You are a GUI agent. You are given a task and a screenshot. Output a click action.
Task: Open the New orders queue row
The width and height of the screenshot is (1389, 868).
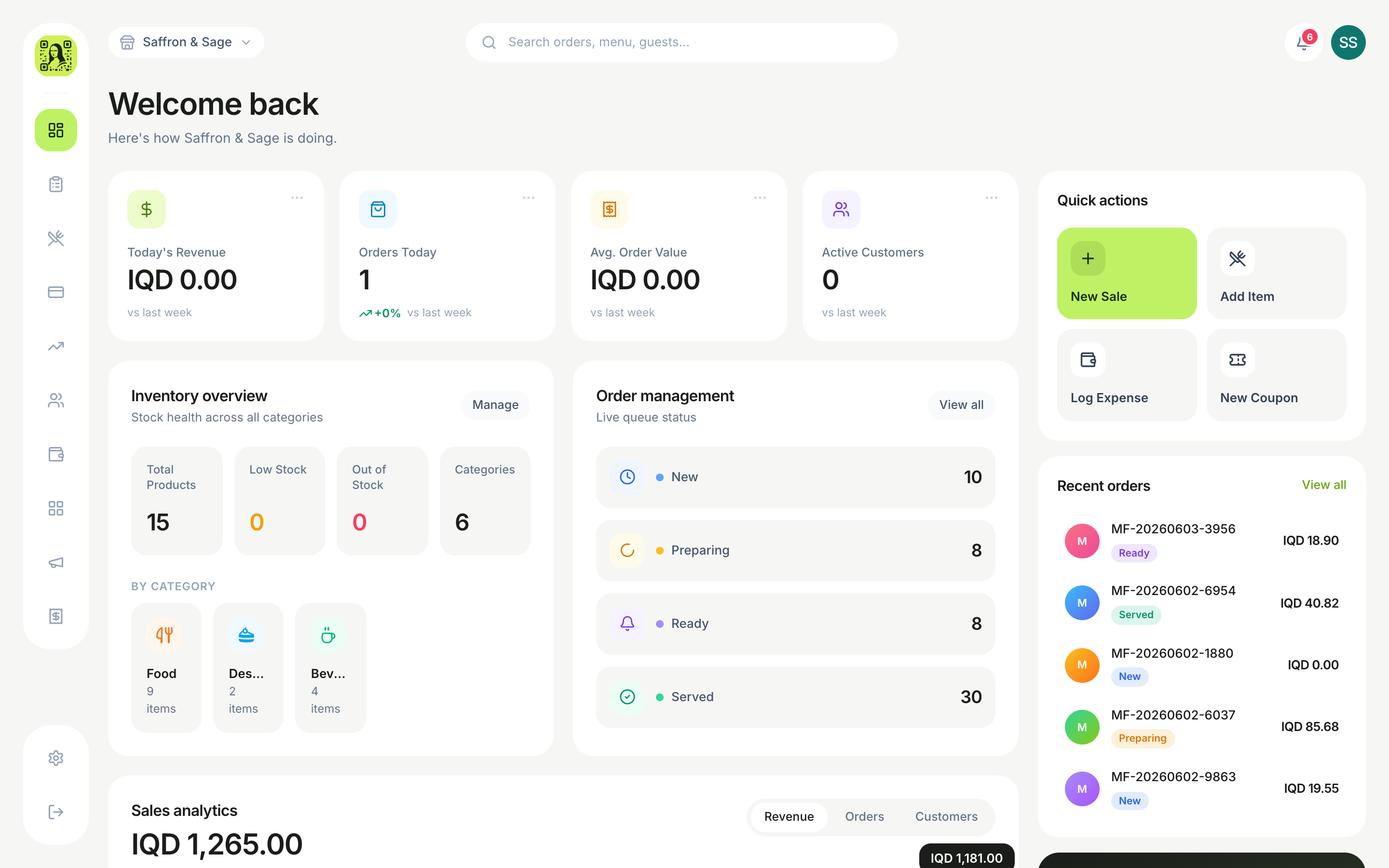tap(795, 477)
